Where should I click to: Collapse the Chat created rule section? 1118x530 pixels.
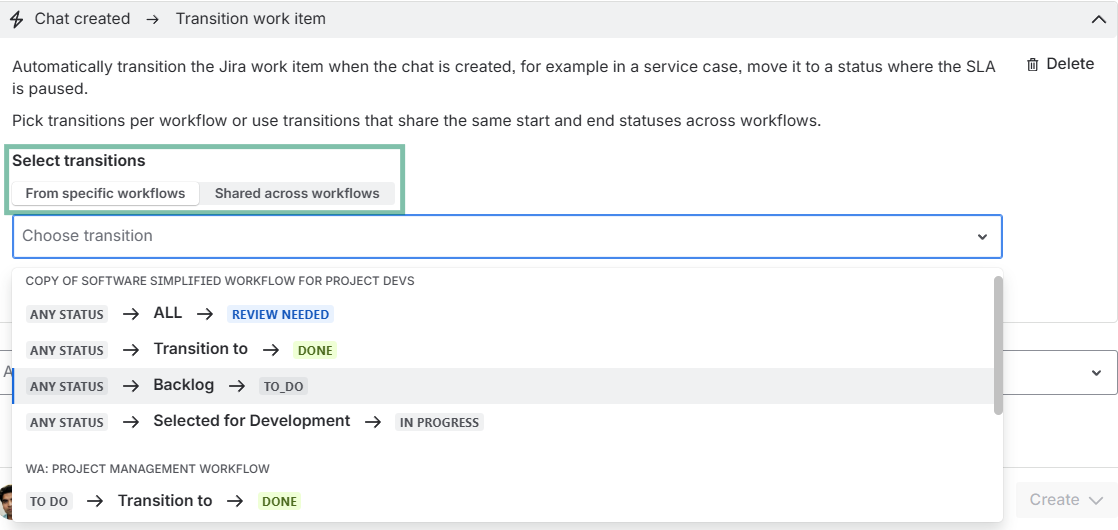click(1098, 19)
